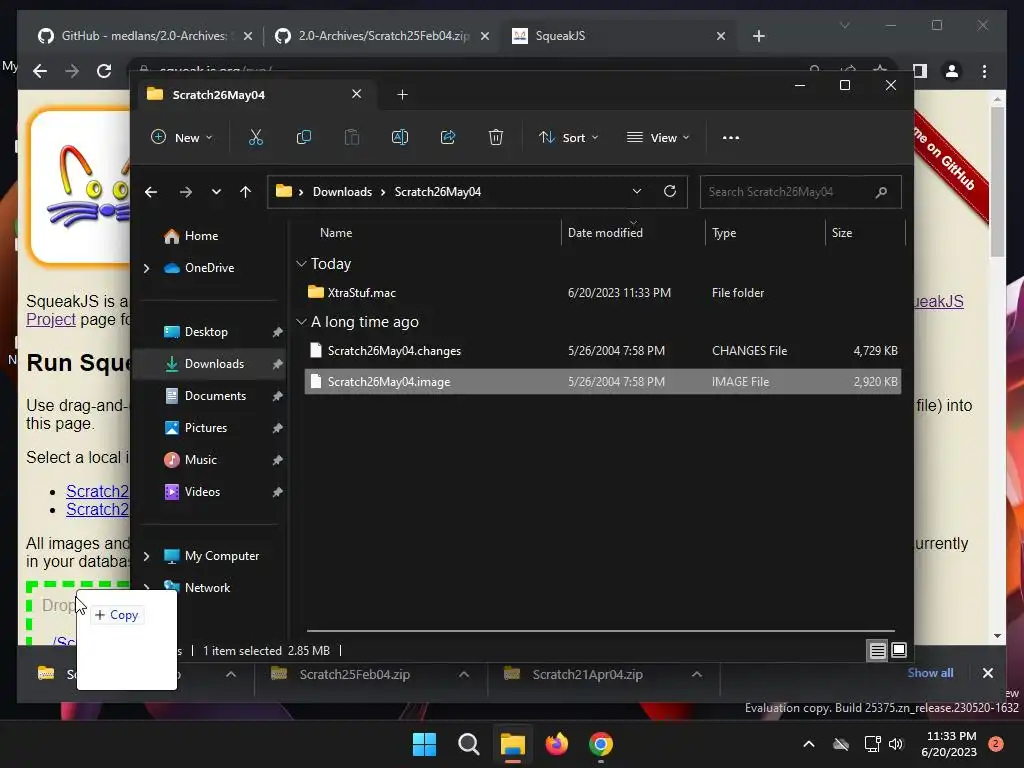
Task: Open Chrome from the taskbar
Action: pos(601,744)
